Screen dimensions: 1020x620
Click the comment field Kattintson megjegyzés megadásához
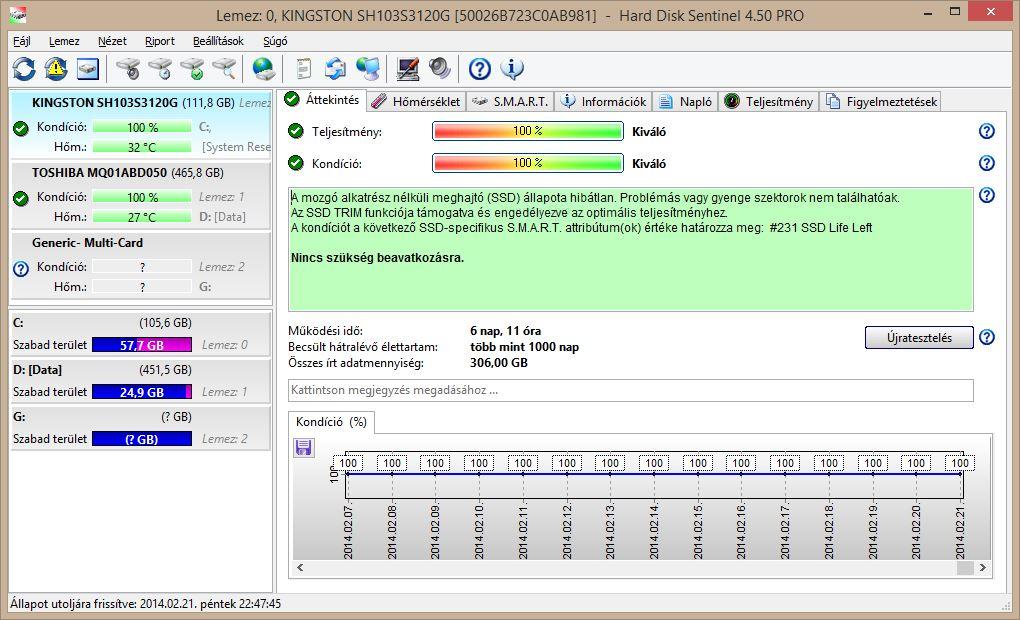[x=630, y=390]
